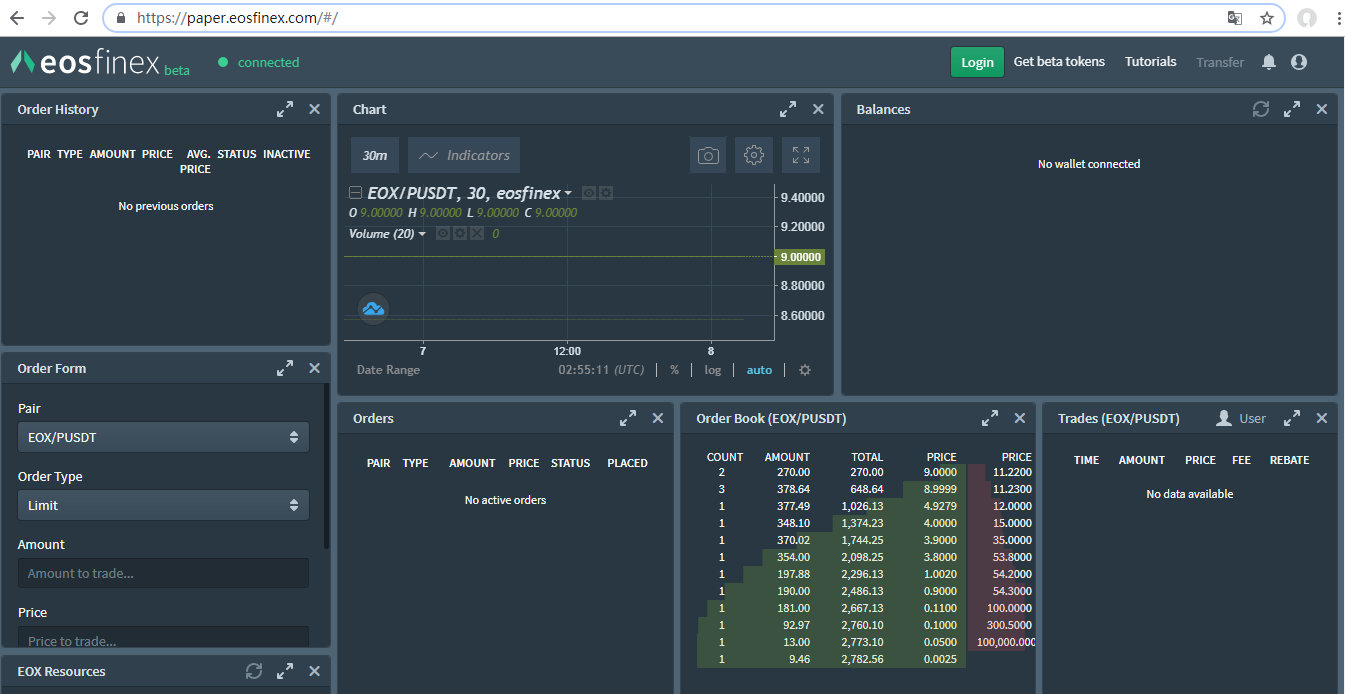Screen dimensions: 1345x694
Task: Open chart settings gear in Chart toolbar
Action: tap(754, 155)
